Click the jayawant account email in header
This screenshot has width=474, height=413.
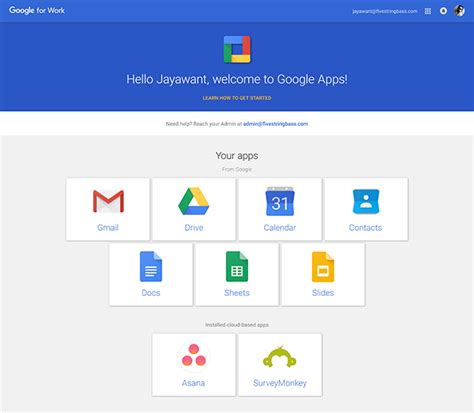click(x=385, y=11)
